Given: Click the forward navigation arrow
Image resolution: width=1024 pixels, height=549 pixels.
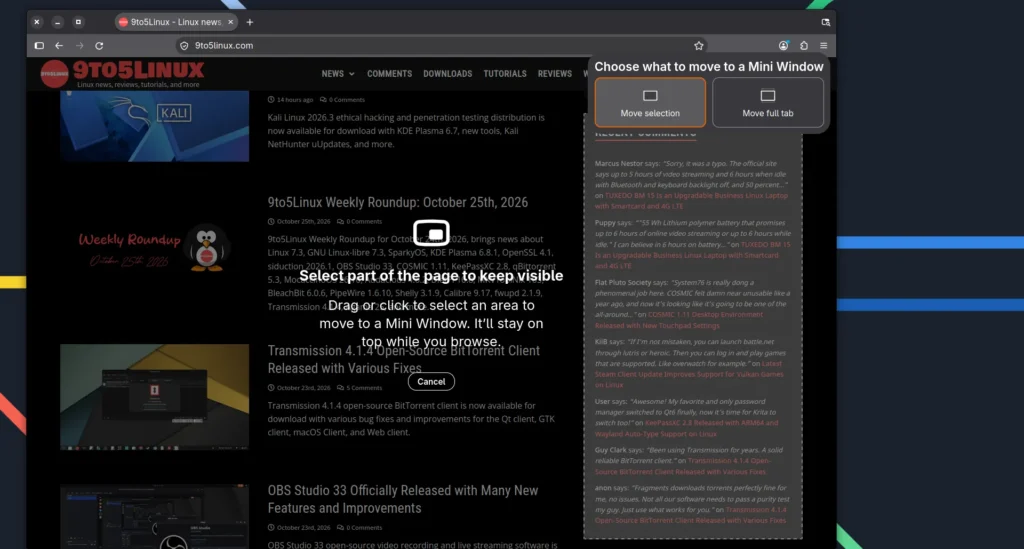Looking at the screenshot, I should (x=79, y=46).
